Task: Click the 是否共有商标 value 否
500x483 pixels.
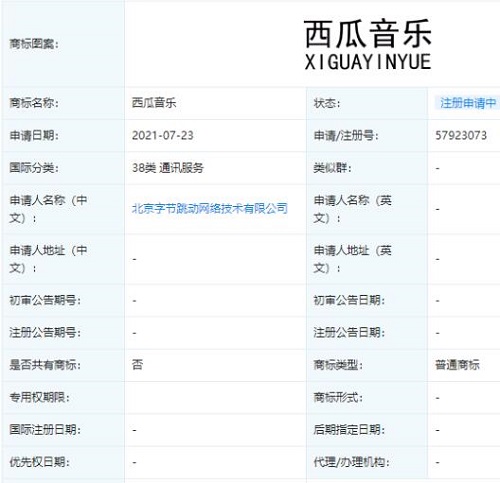Action: pyautogui.click(x=138, y=364)
